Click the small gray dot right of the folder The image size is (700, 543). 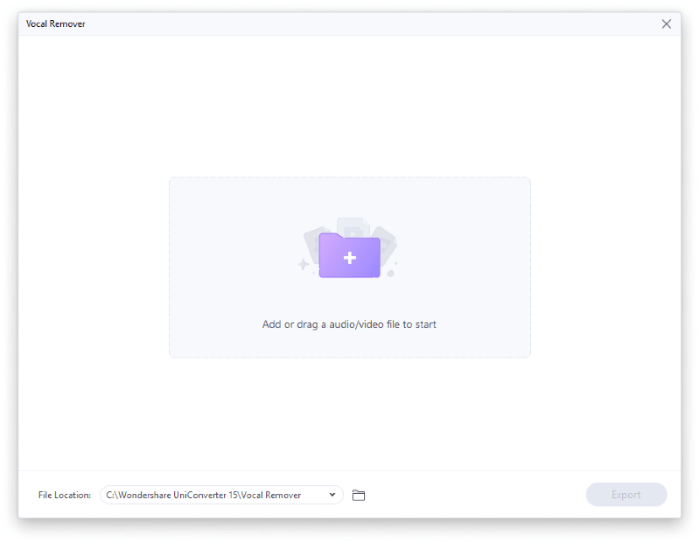(x=391, y=272)
